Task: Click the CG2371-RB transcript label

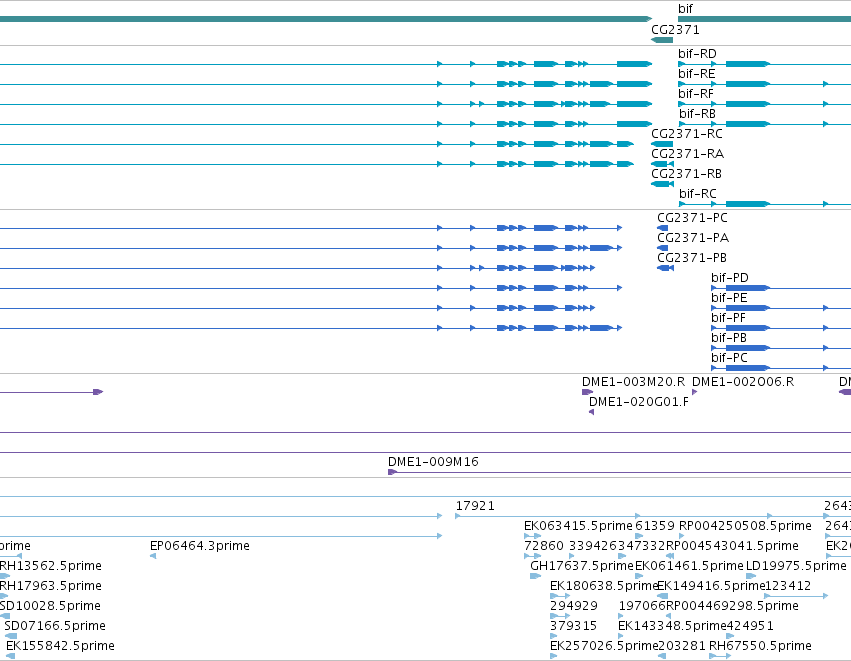Action: pyautogui.click(x=687, y=174)
